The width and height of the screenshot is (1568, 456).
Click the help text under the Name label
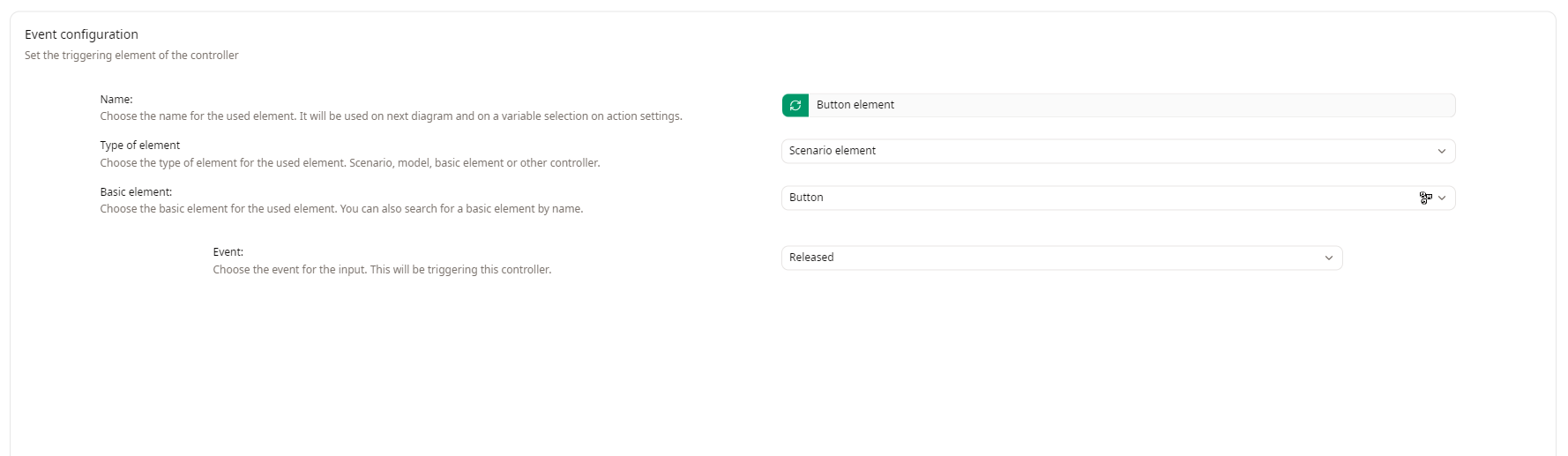click(391, 116)
